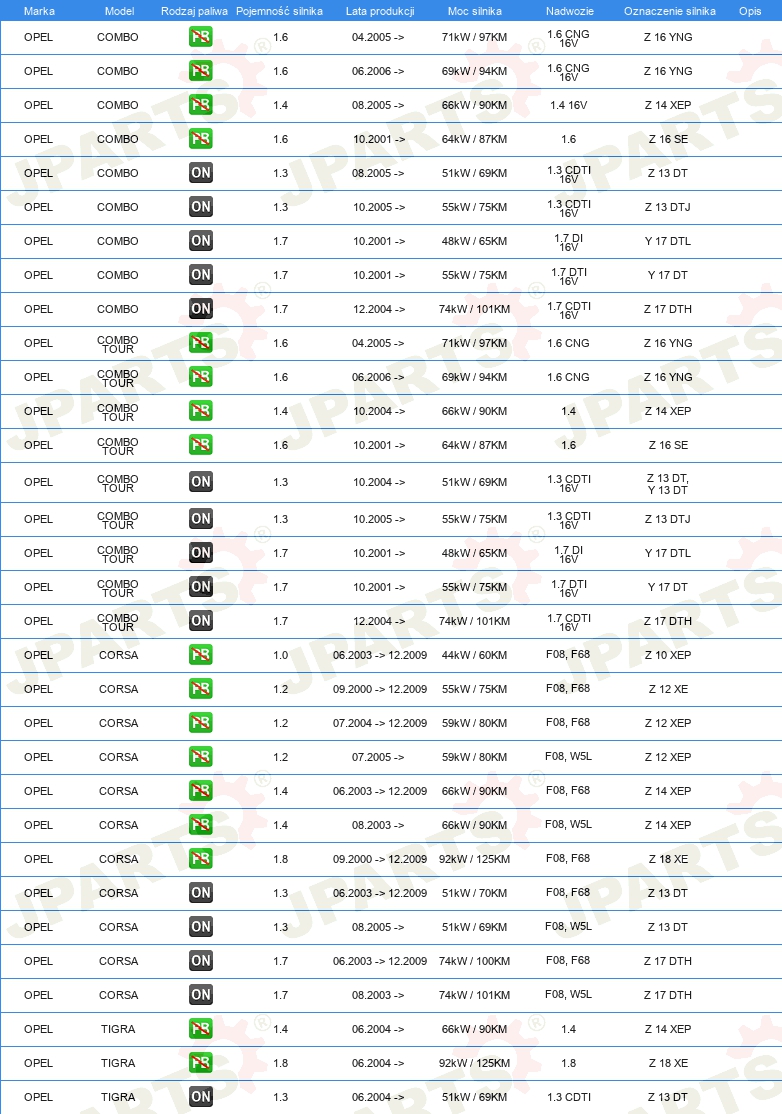Select the '1.0' engine capacity cell
Viewport: 782px width, 1114px height.
pyautogui.click(x=281, y=655)
